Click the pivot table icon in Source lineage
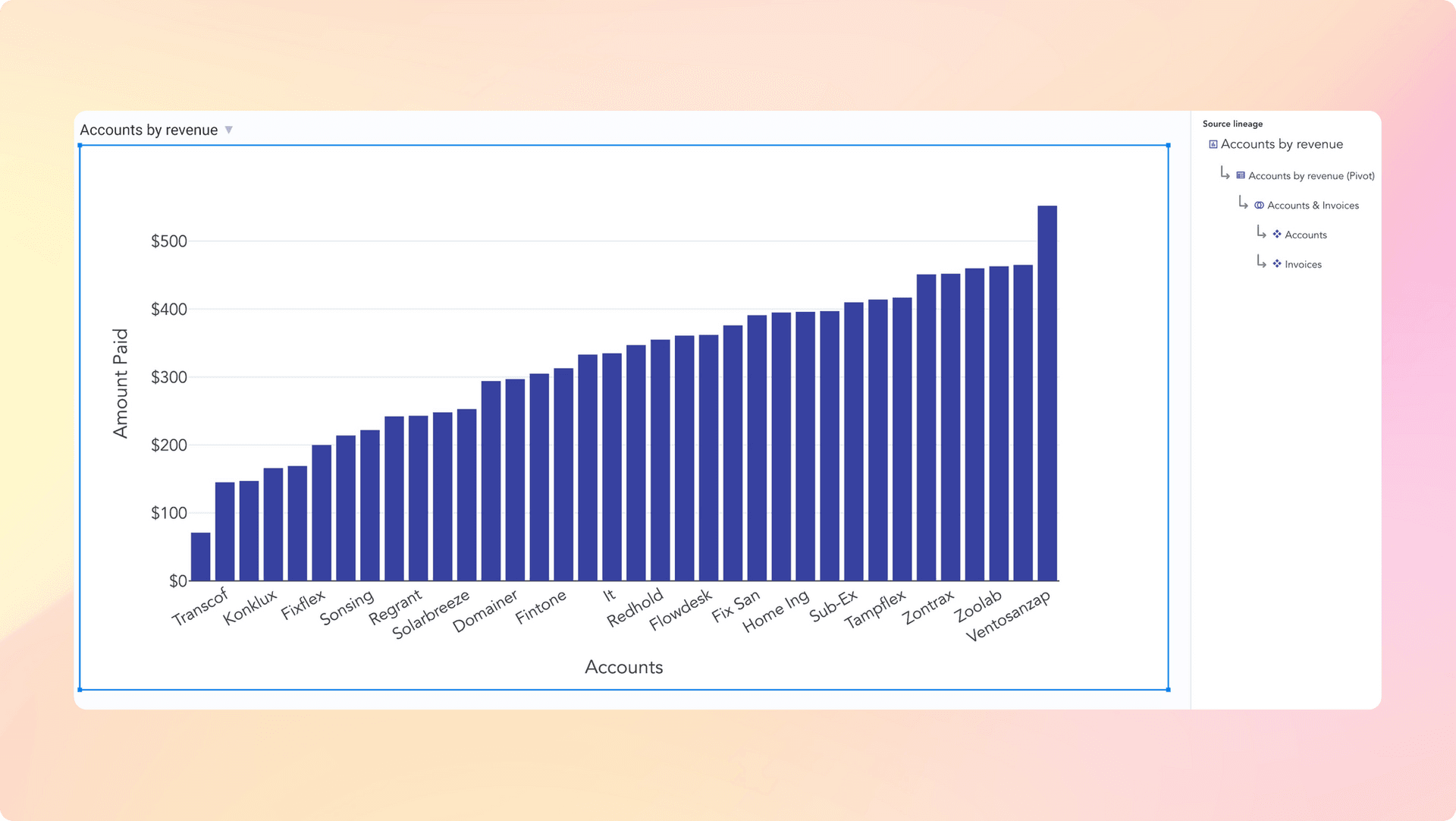Viewport: 1456px width, 821px height. click(1241, 175)
